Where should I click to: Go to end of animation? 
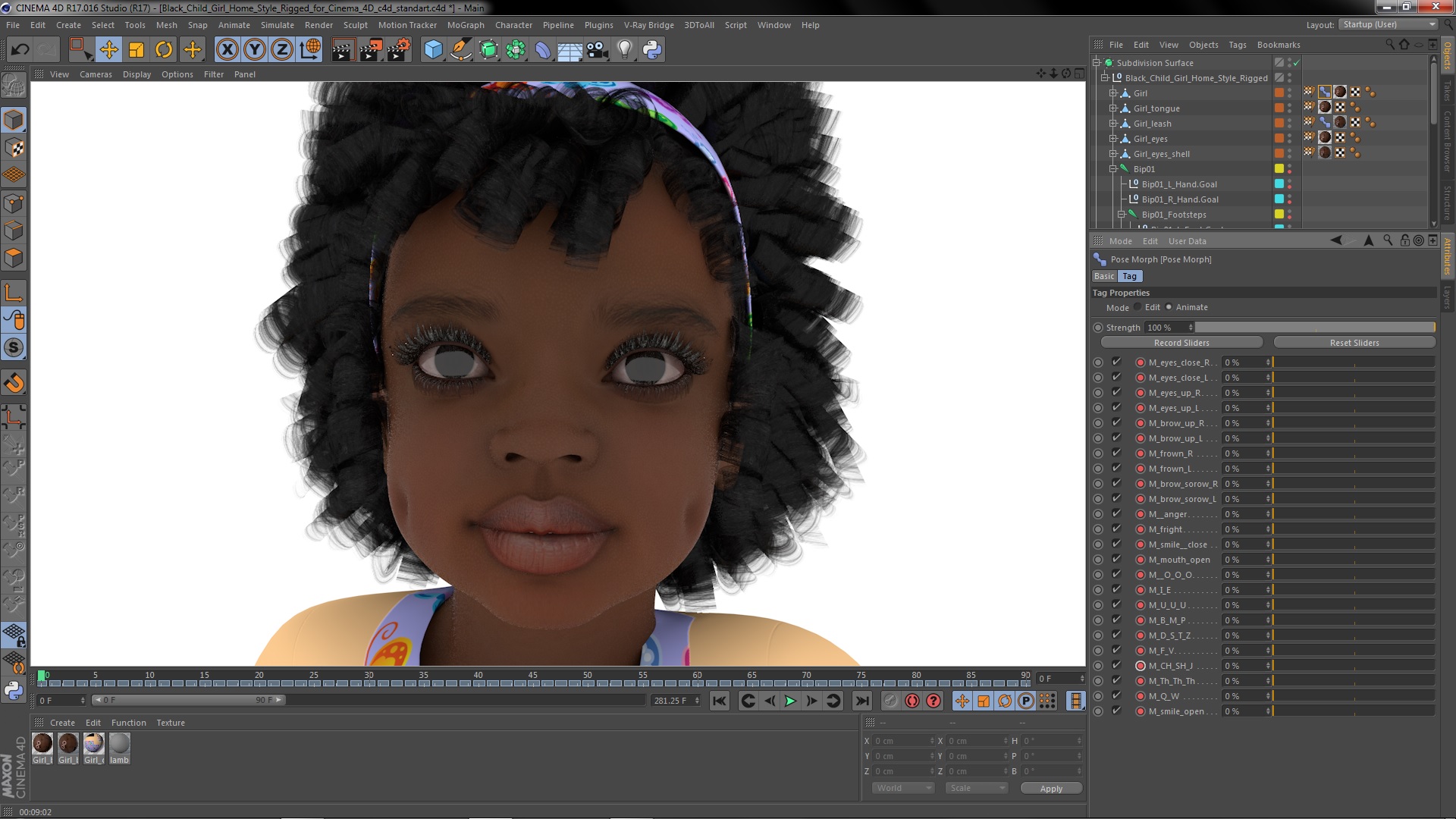[x=862, y=701]
